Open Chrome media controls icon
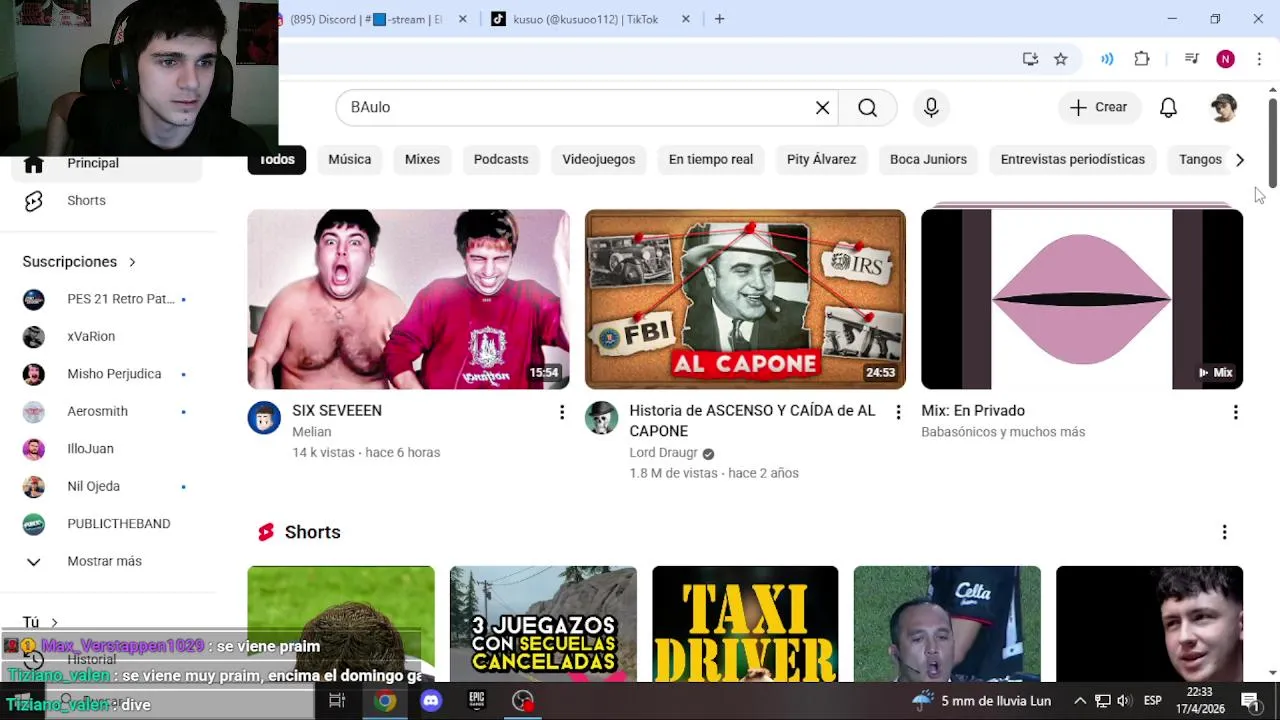Viewport: 1280px width, 720px height. point(1191,59)
